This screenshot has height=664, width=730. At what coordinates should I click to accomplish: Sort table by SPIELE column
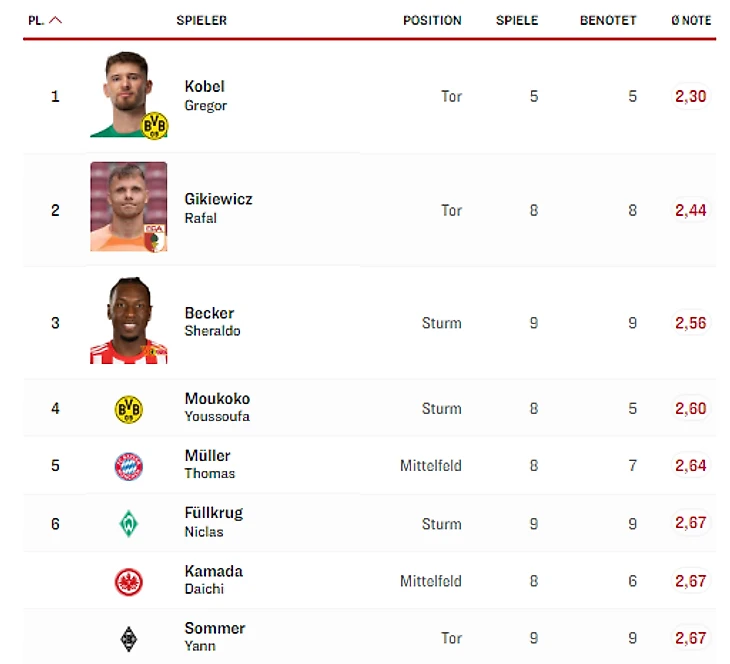click(x=517, y=20)
